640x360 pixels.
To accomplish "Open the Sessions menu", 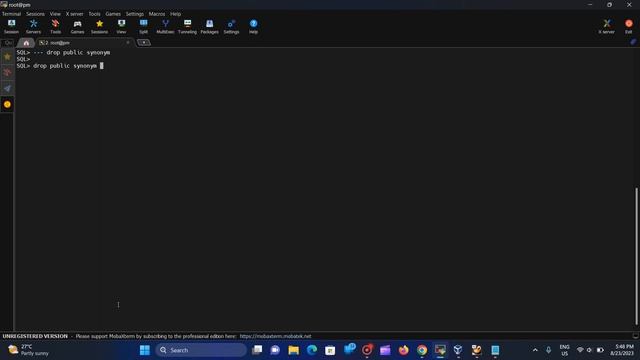I will point(36,14).
